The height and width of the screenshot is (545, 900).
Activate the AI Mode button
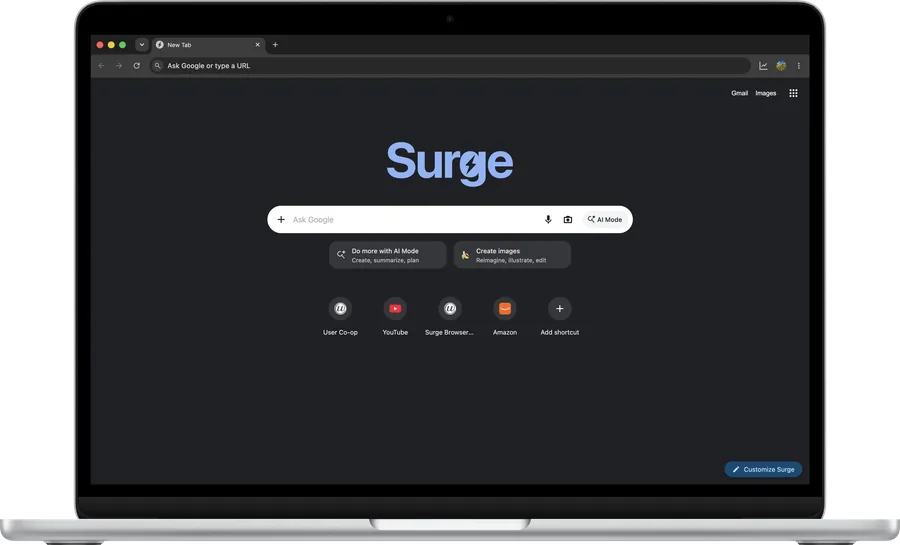(x=605, y=220)
